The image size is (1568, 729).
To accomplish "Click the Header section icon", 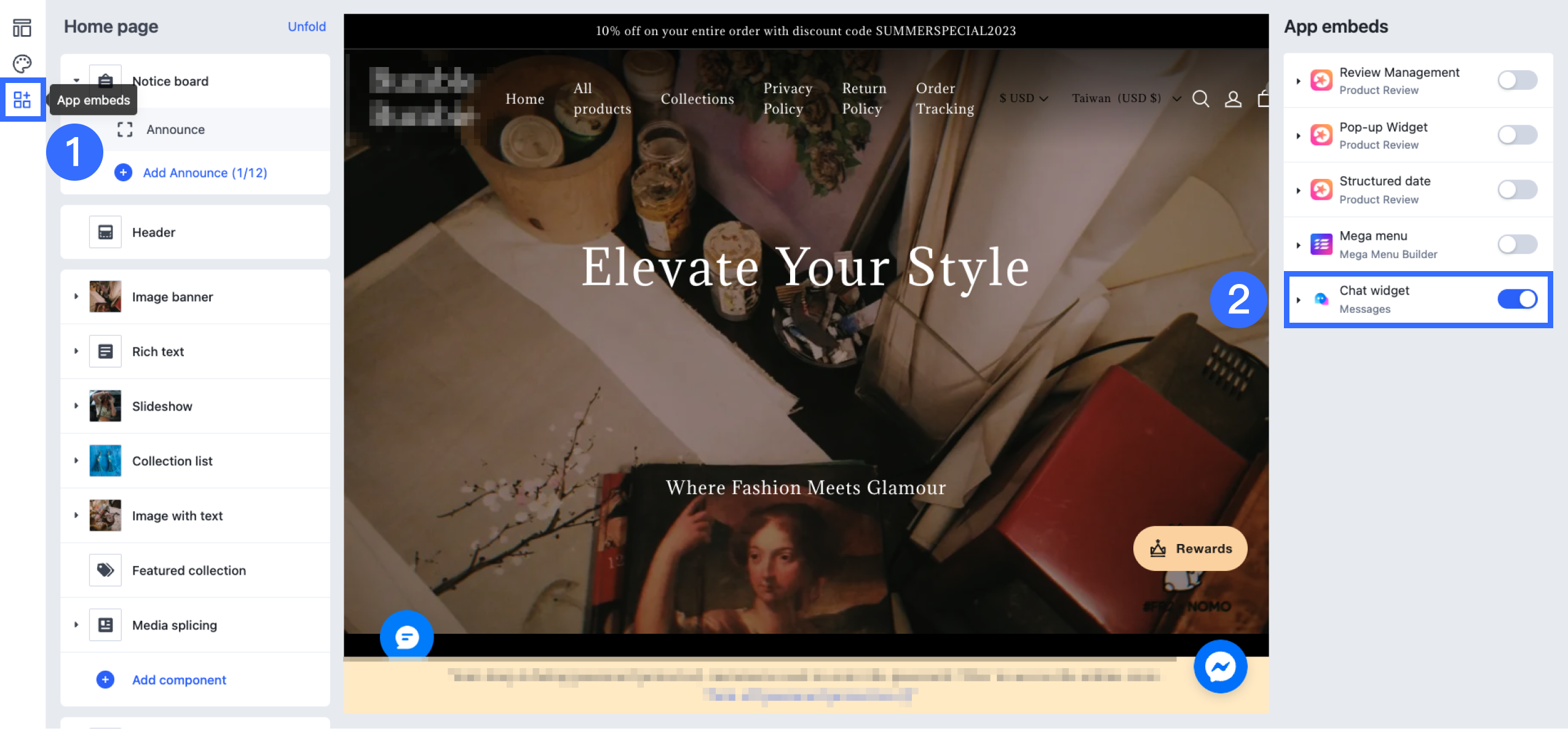I will coord(105,232).
